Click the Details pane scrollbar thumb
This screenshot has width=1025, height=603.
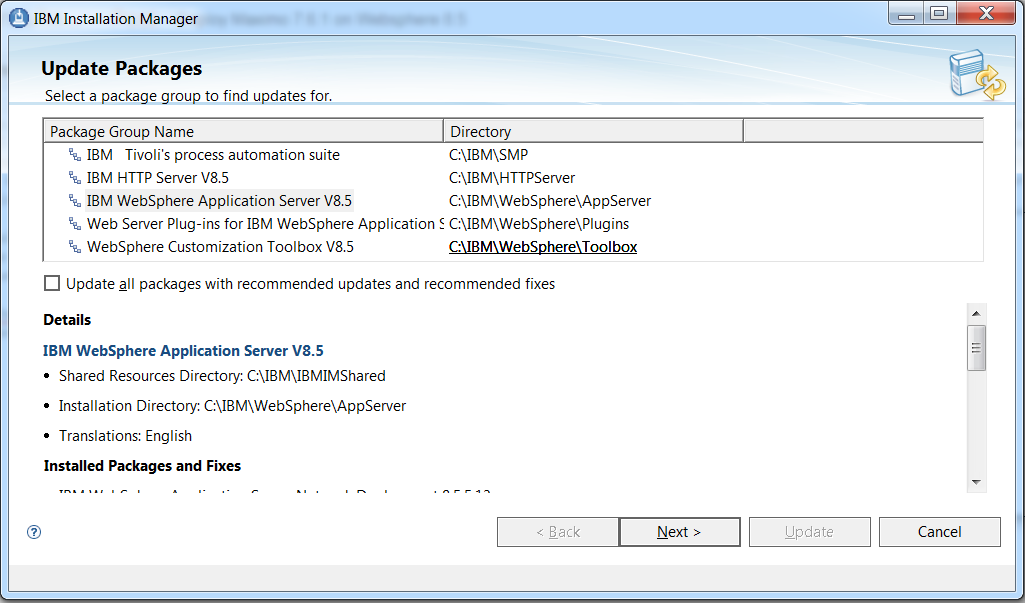(976, 348)
